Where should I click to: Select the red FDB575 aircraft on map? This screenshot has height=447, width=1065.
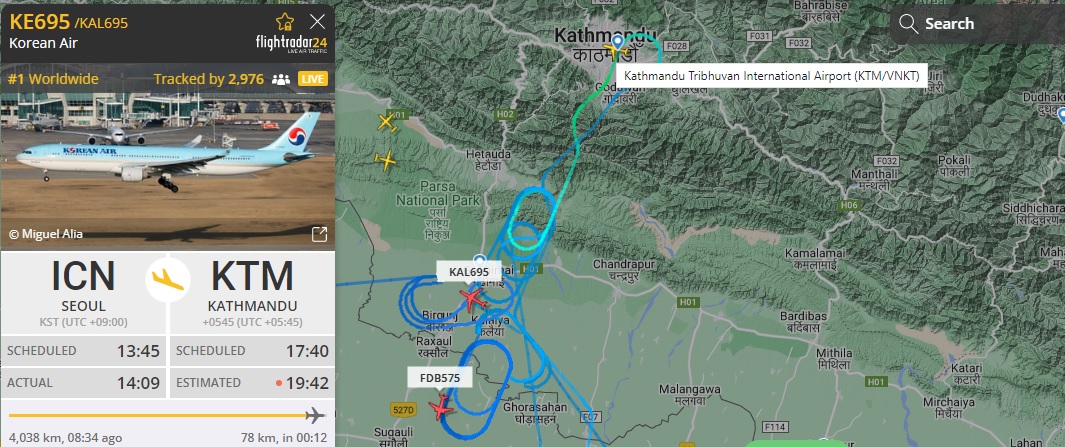[441, 407]
